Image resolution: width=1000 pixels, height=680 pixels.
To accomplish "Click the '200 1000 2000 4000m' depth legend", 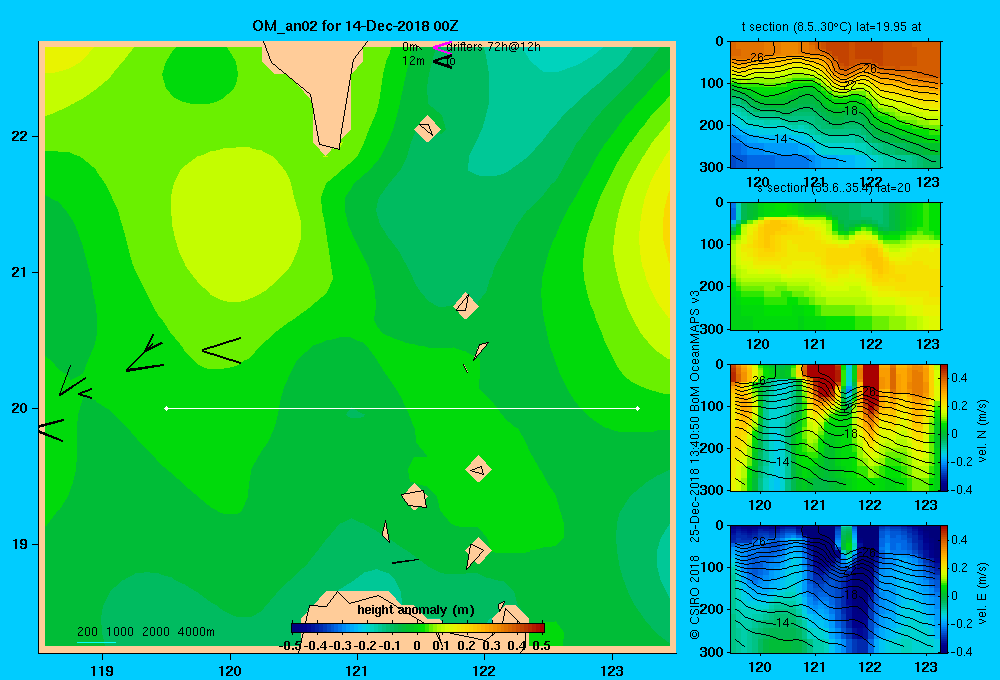I will coord(146,632).
